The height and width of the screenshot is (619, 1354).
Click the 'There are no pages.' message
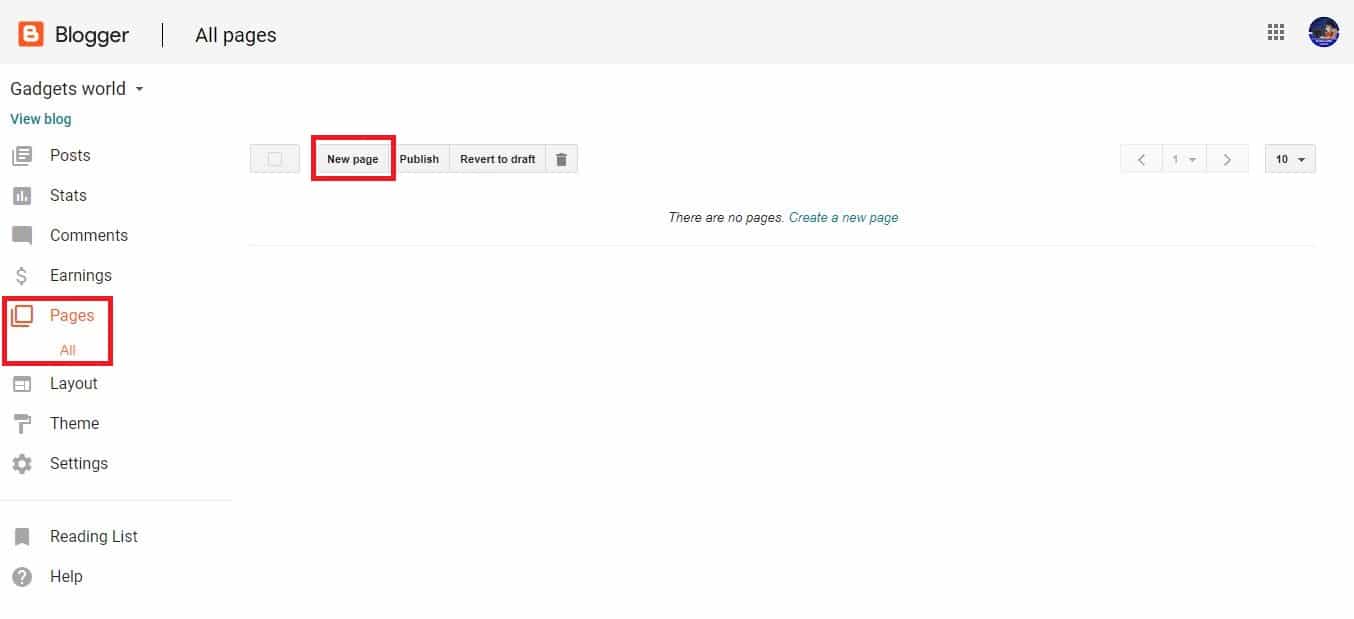coord(726,218)
